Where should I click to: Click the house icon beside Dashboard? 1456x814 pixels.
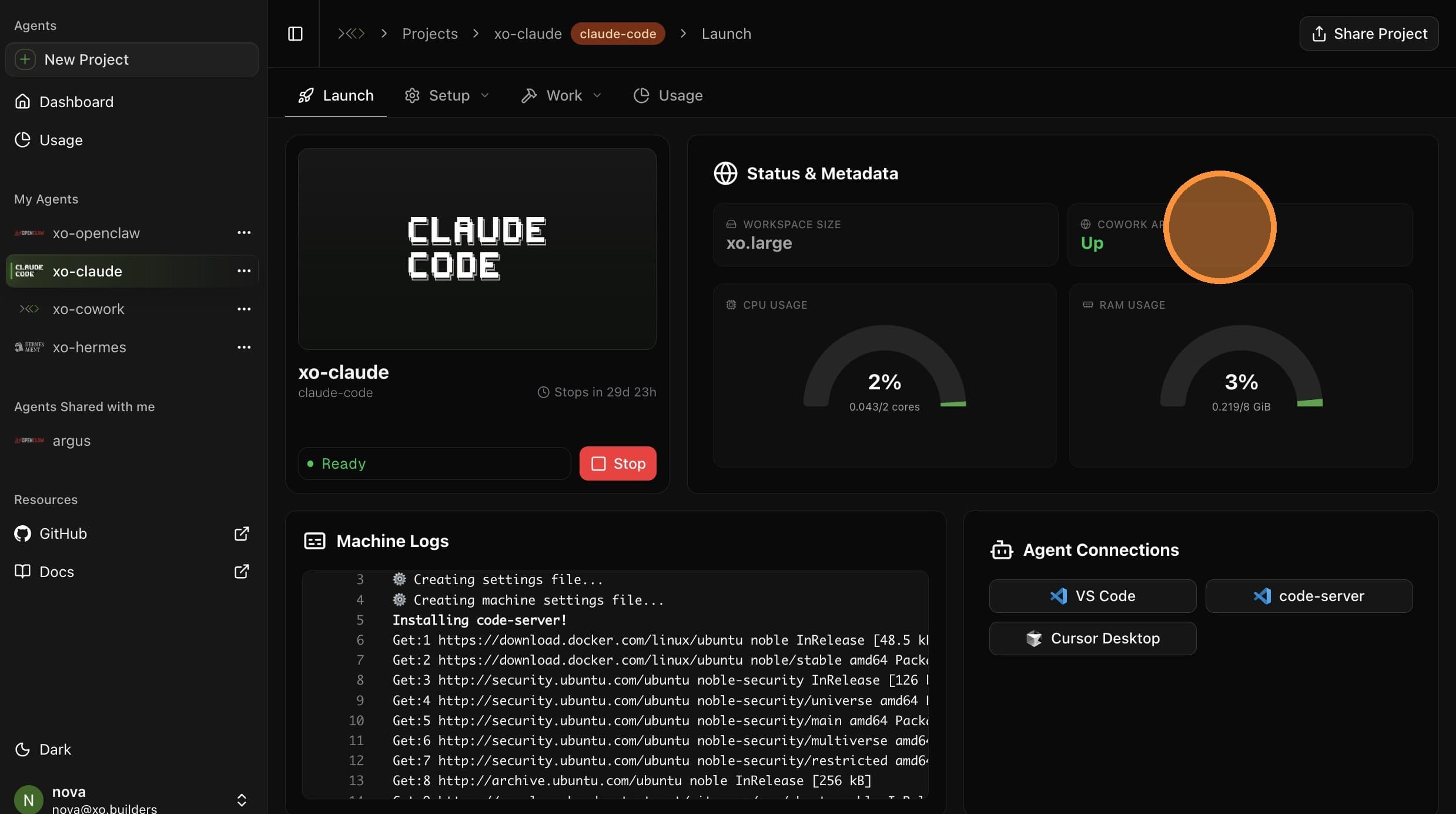[22, 102]
